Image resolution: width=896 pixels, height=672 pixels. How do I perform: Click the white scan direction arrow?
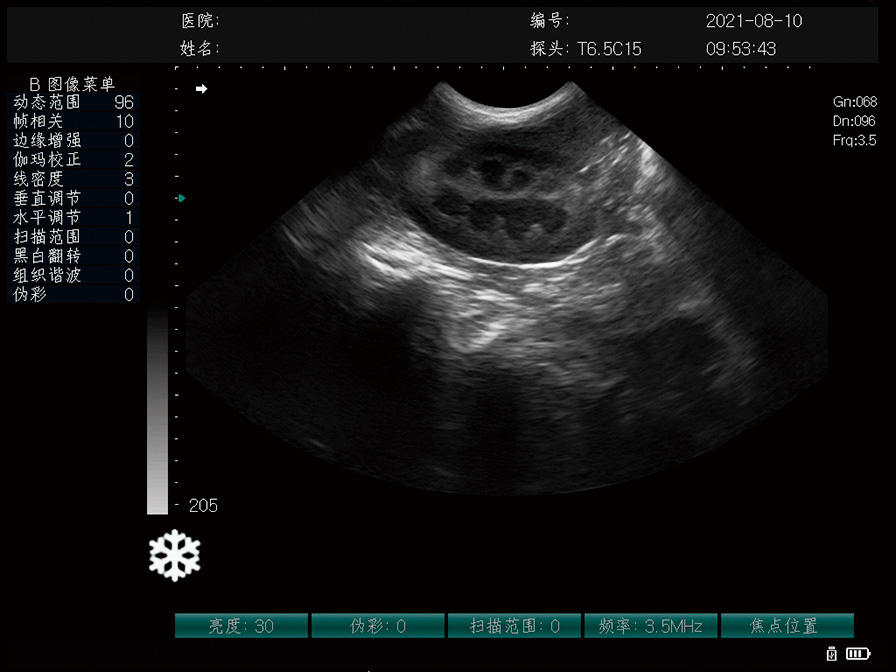tap(201, 89)
